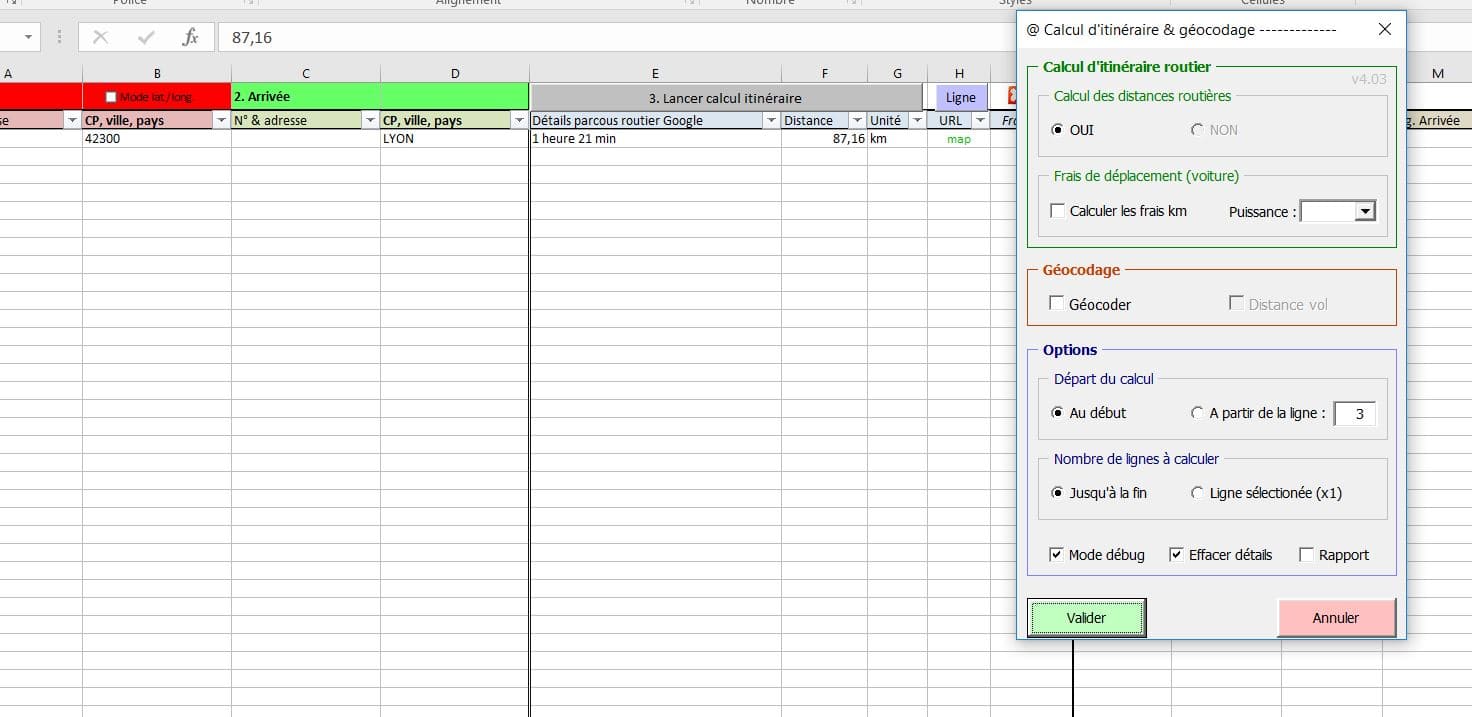Choose A partir de la ligne option
The height and width of the screenshot is (717, 1472).
[1198, 413]
